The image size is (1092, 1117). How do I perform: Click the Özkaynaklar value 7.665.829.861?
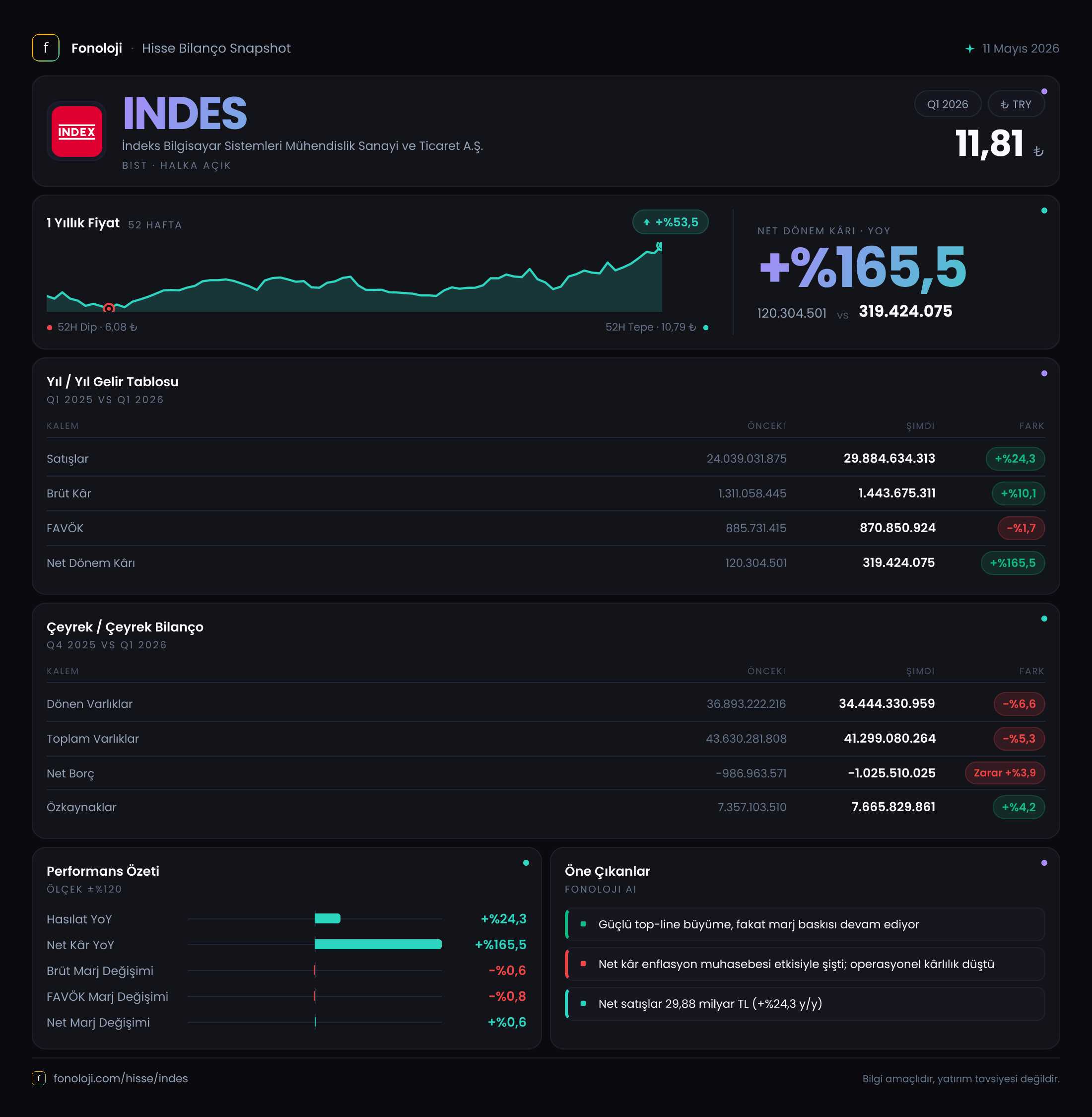893,807
